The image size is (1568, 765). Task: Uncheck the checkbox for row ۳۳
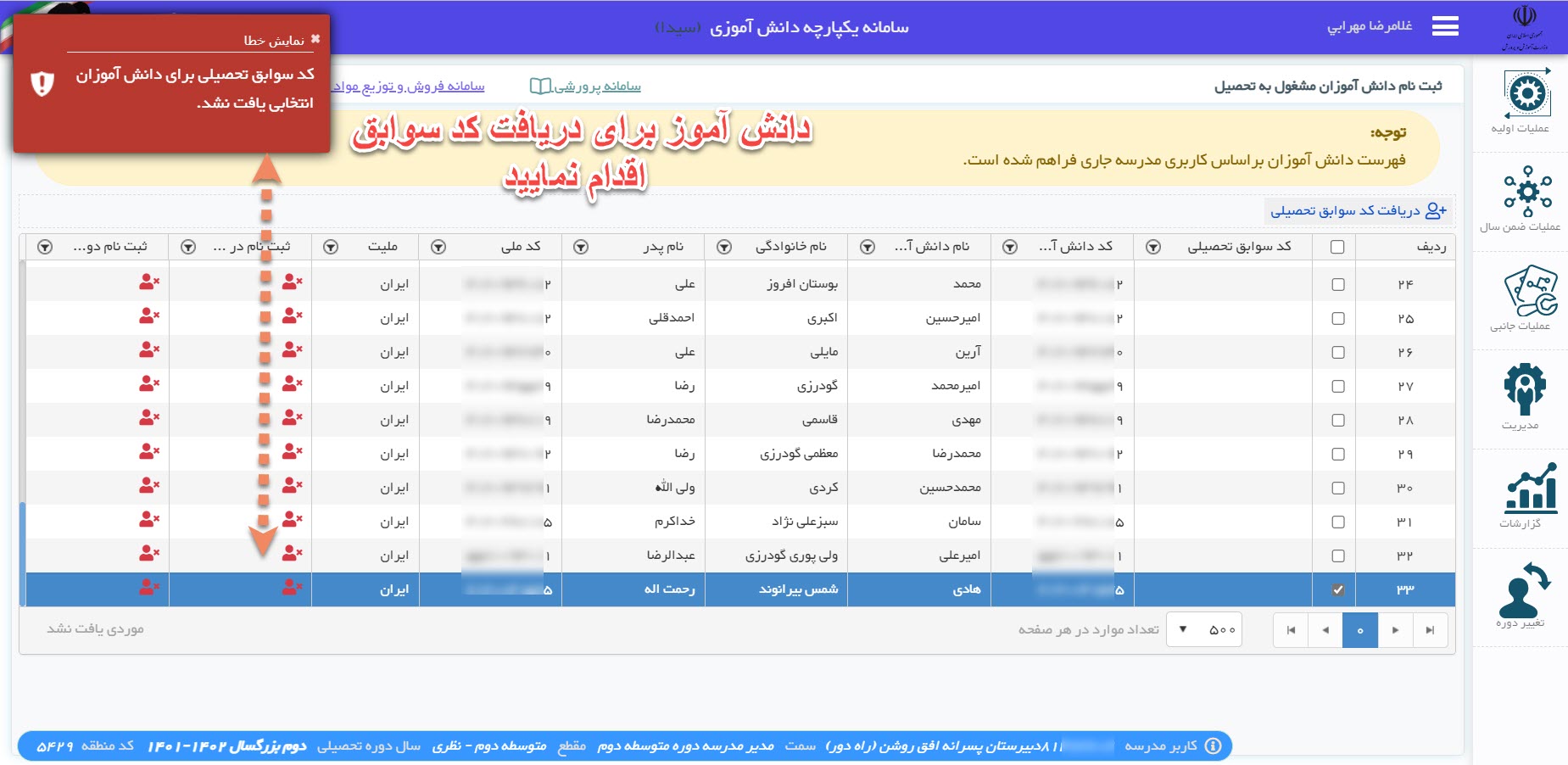click(x=1337, y=589)
